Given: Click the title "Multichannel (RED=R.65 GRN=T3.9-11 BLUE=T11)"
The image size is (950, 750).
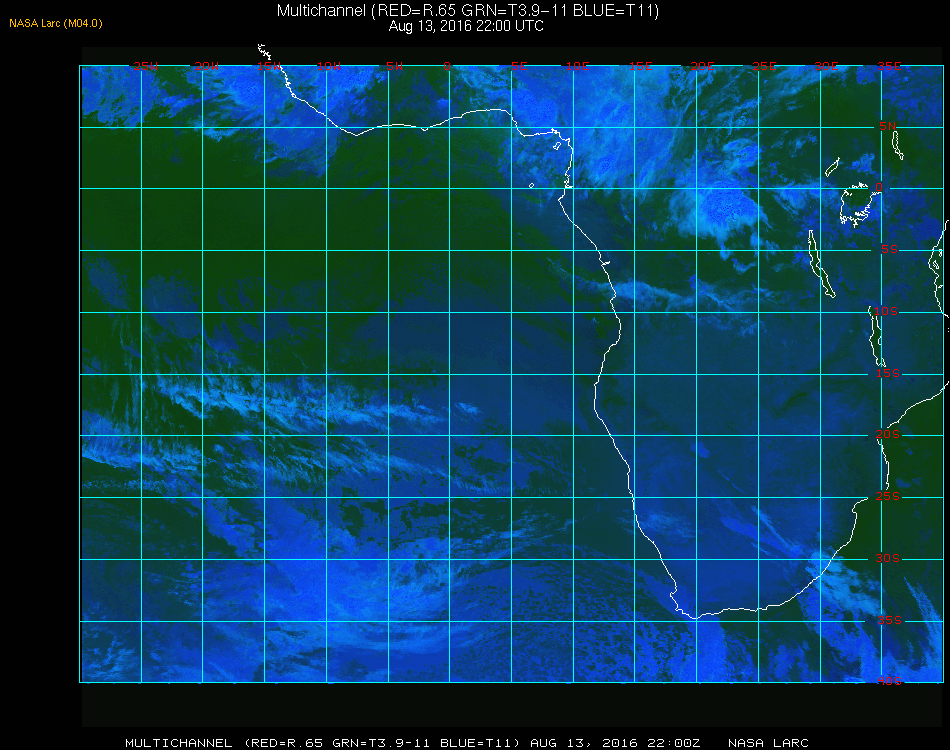Looking at the screenshot, I should [467, 11].
